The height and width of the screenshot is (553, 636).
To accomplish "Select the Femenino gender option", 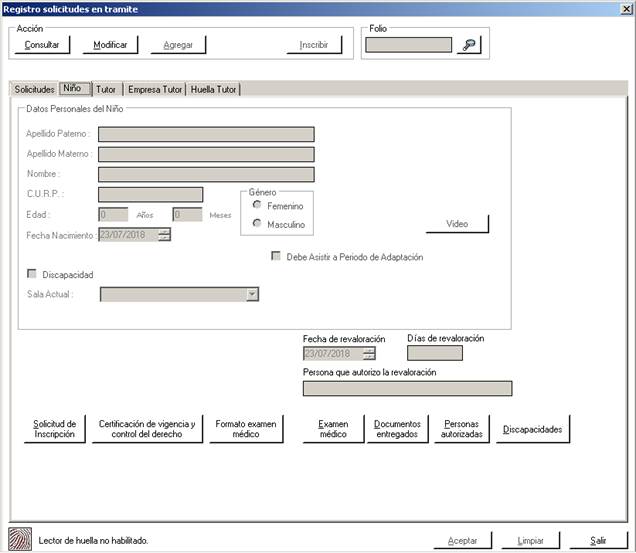I will click(x=257, y=204).
